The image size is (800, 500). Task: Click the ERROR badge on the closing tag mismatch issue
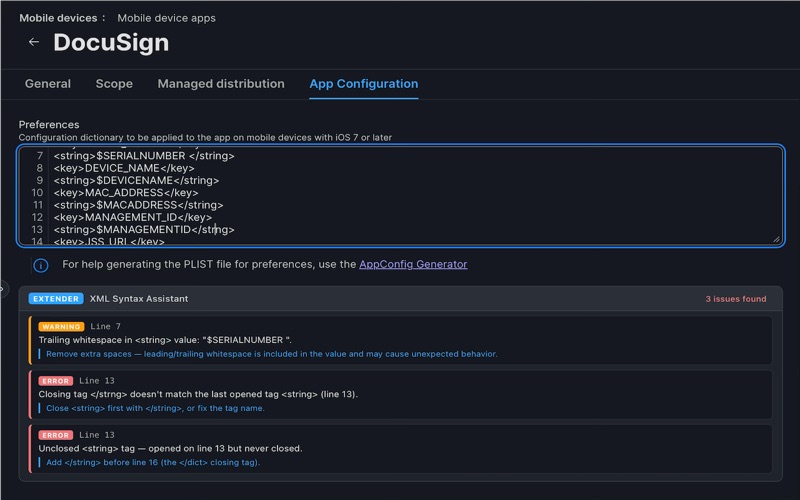pyautogui.click(x=56, y=381)
